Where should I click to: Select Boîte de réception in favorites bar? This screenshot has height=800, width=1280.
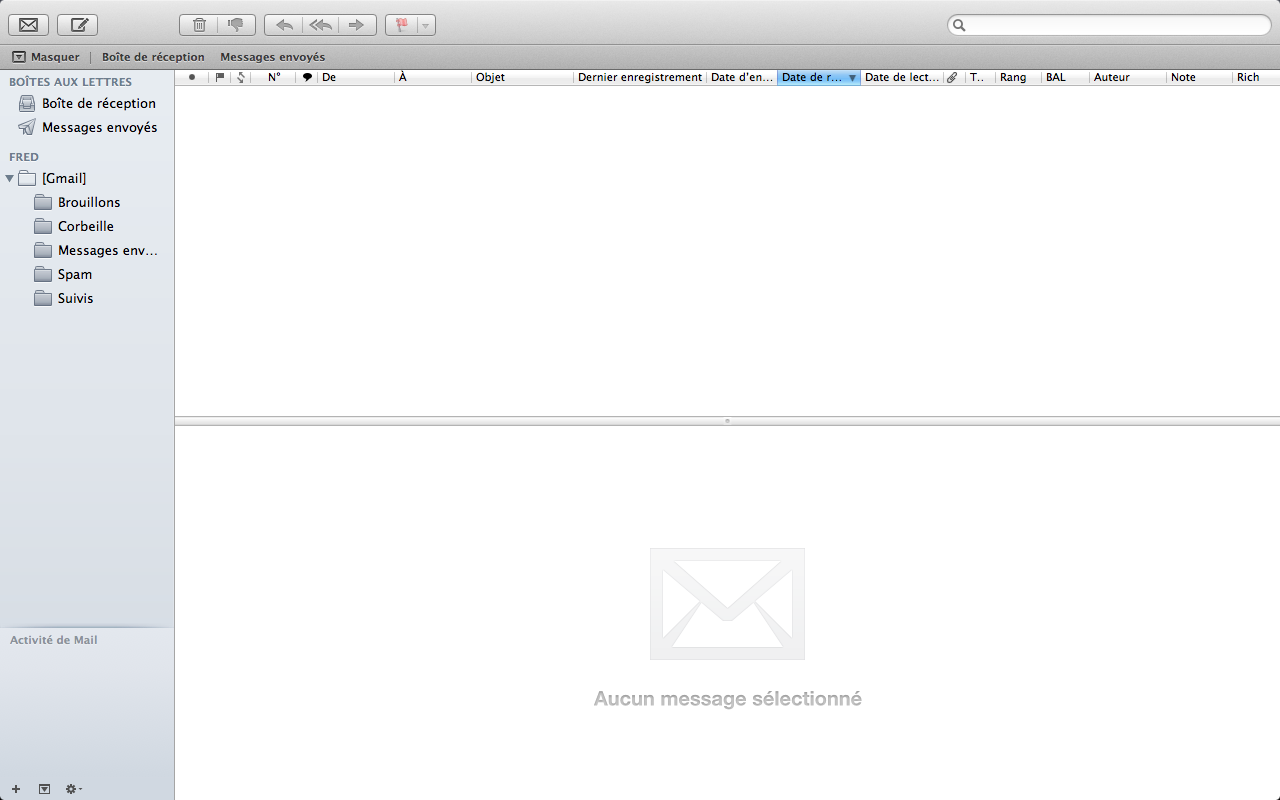153,57
